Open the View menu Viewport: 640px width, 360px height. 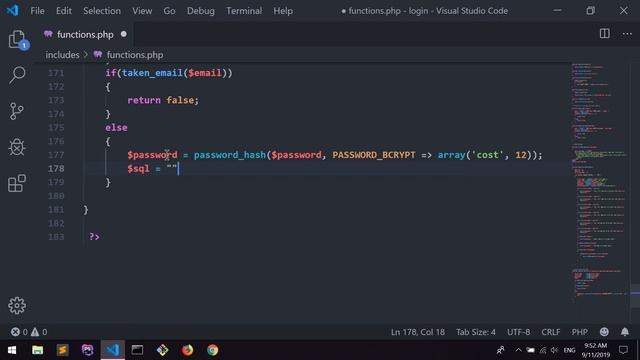[142, 11]
